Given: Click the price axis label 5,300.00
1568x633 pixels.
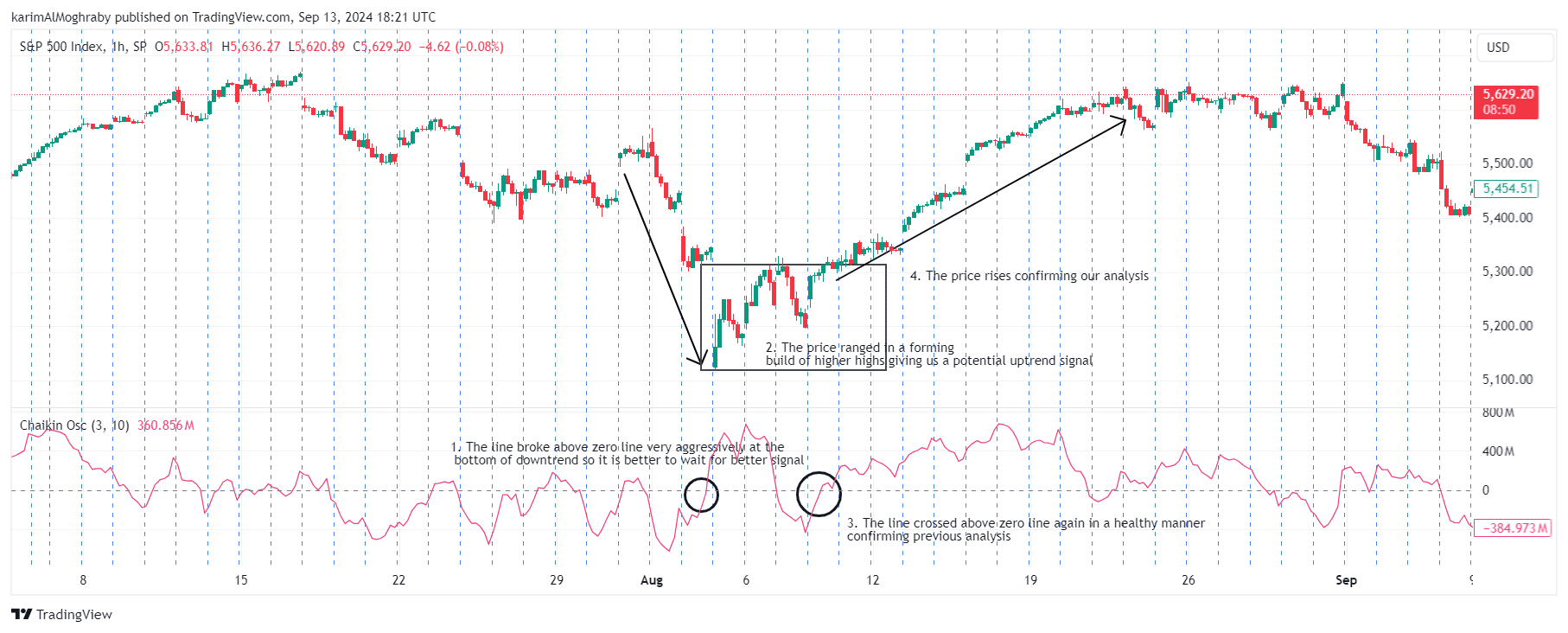Looking at the screenshot, I should 1507,272.
